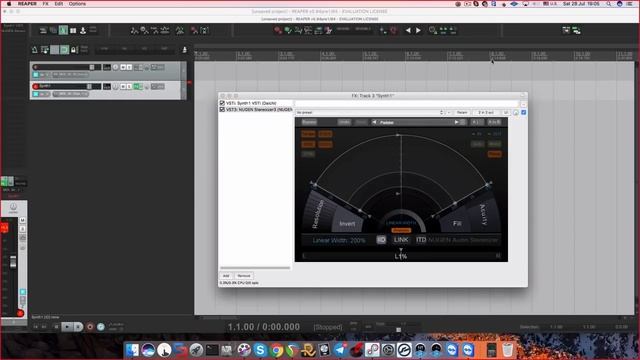Open Terminal from the Dock

(212, 350)
